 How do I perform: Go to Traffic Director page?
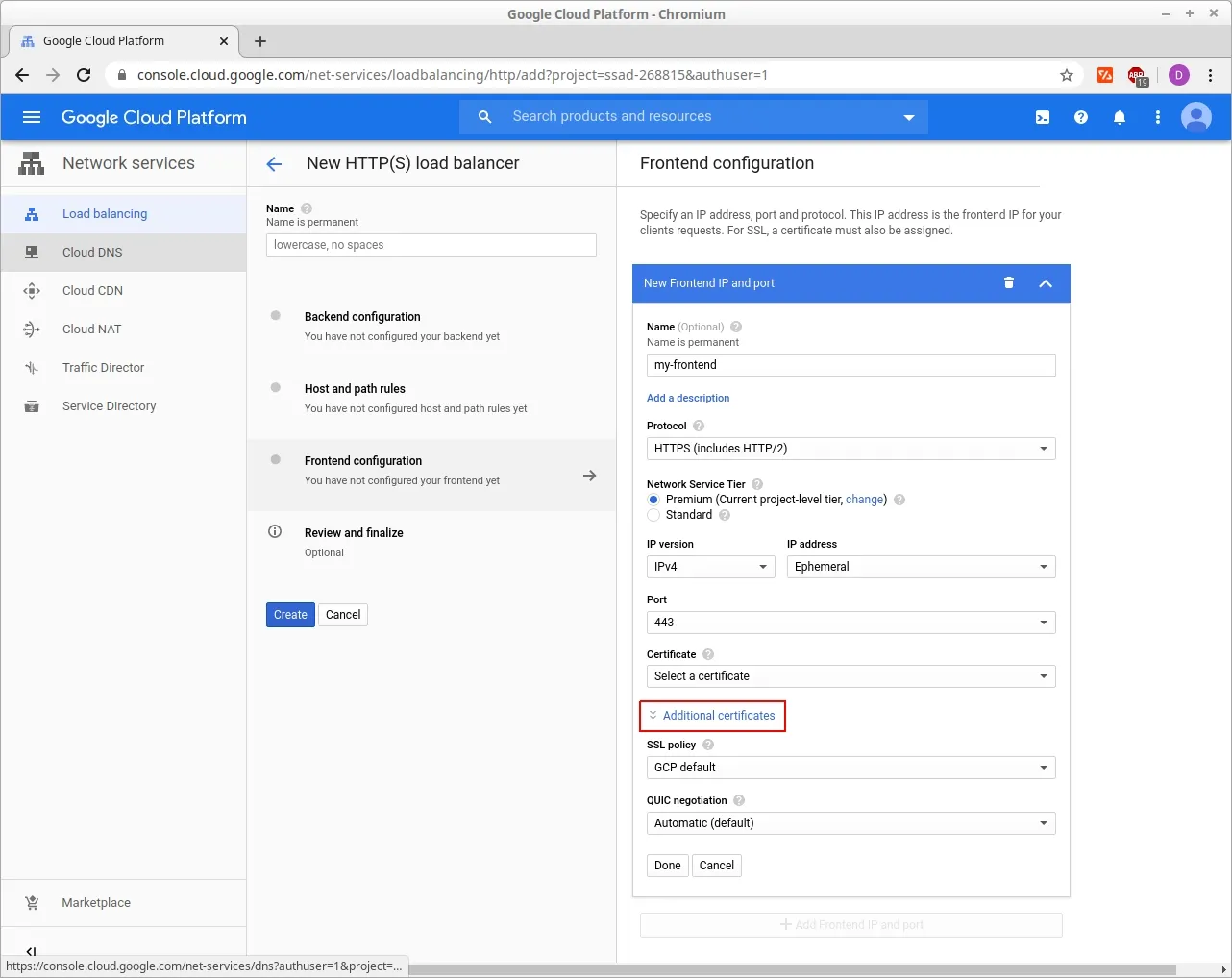coord(103,368)
